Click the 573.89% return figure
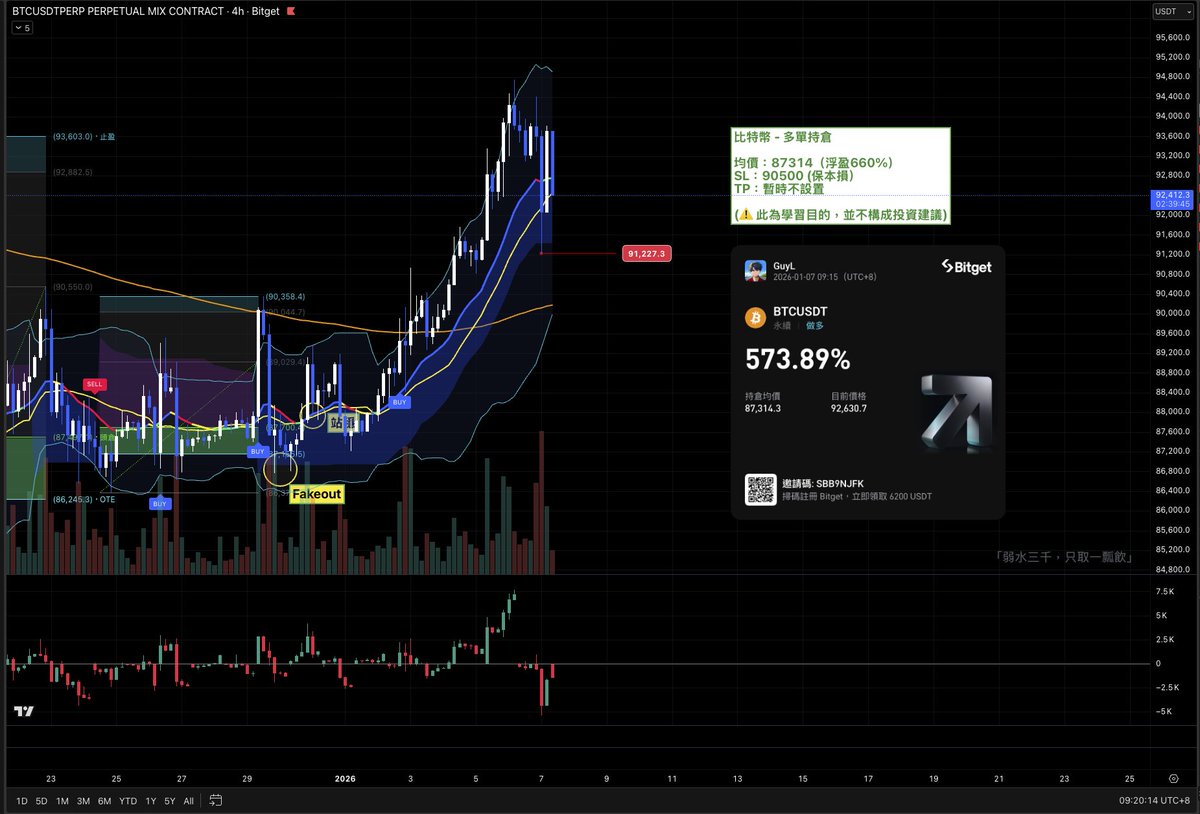This screenshot has width=1200, height=814. [796, 359]
